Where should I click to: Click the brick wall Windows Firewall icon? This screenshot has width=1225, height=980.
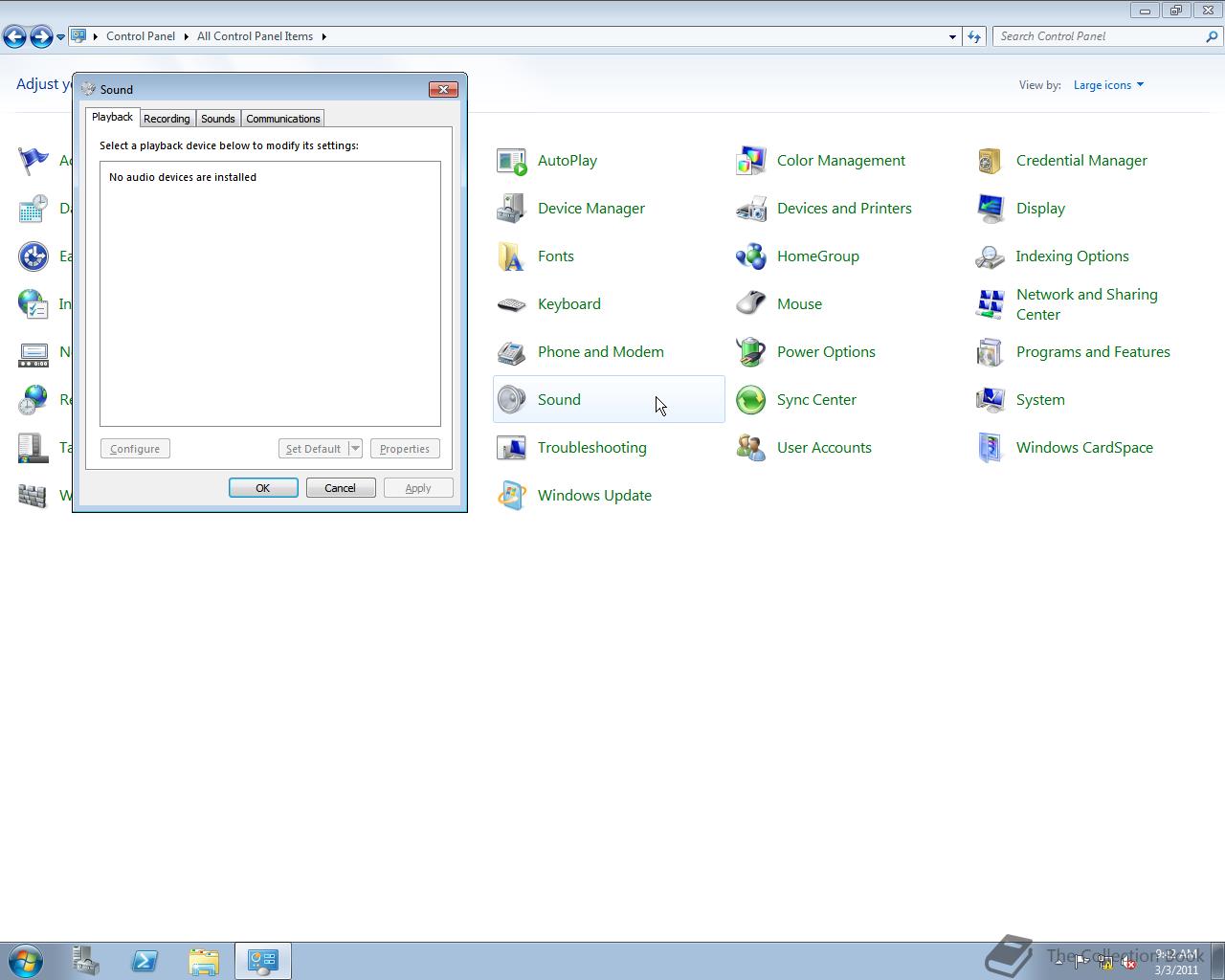(33, 496)
